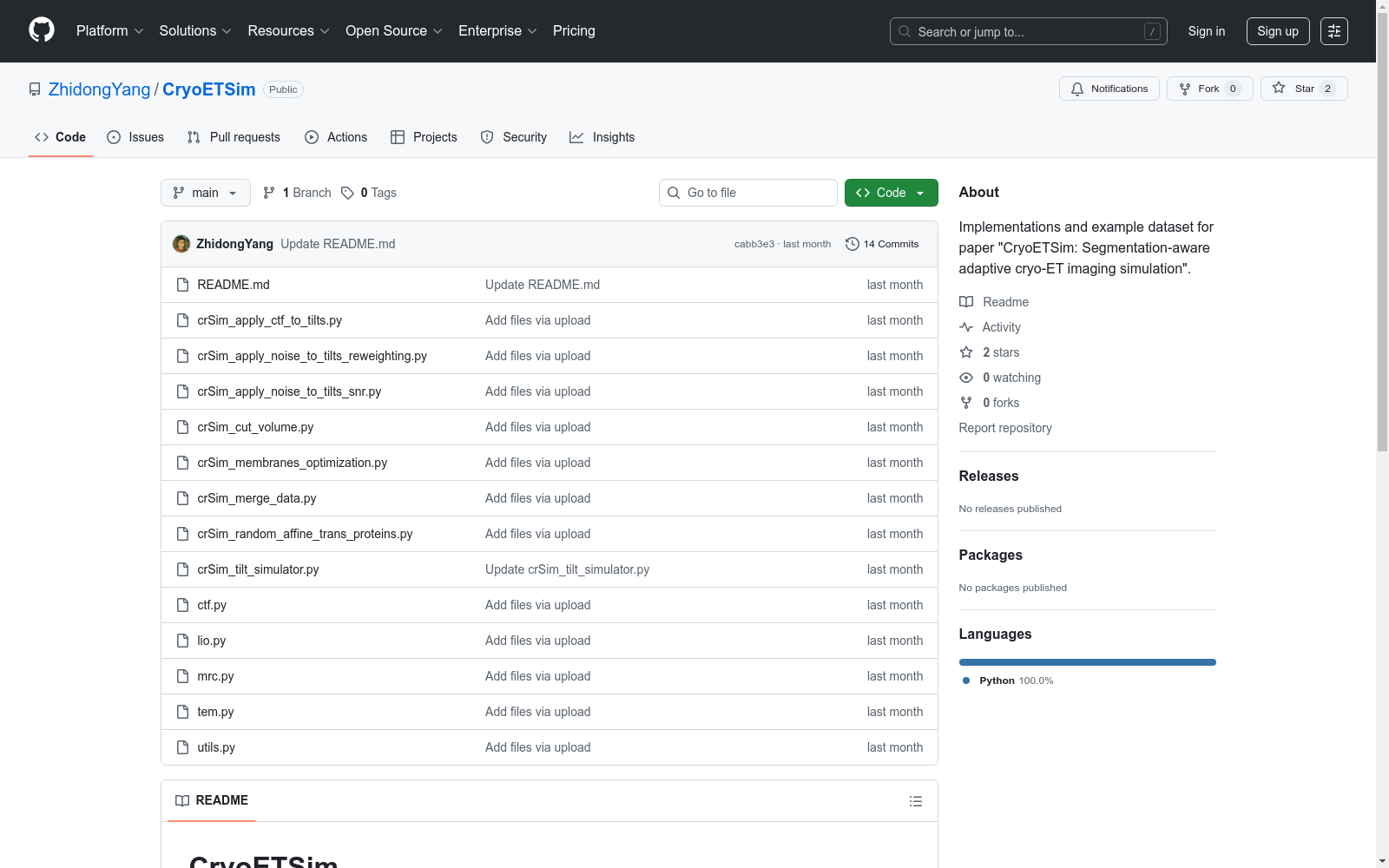Click the file icon beside mrc.py

(182, 676)
